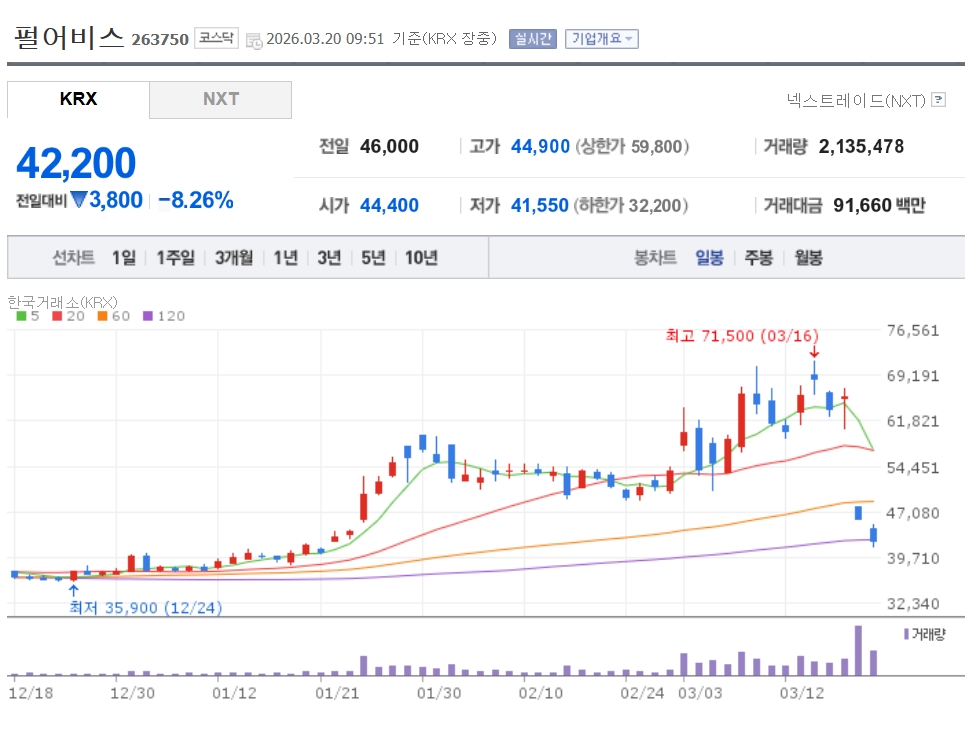Click the 넥스트레이드(NXT) link
The width and height of the screenshot is (965, 731).
tap(856, 100)
